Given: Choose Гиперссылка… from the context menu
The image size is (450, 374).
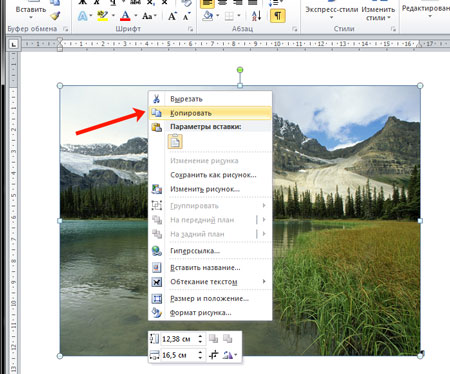Looking at the screenshot, I should coord(210,251).
